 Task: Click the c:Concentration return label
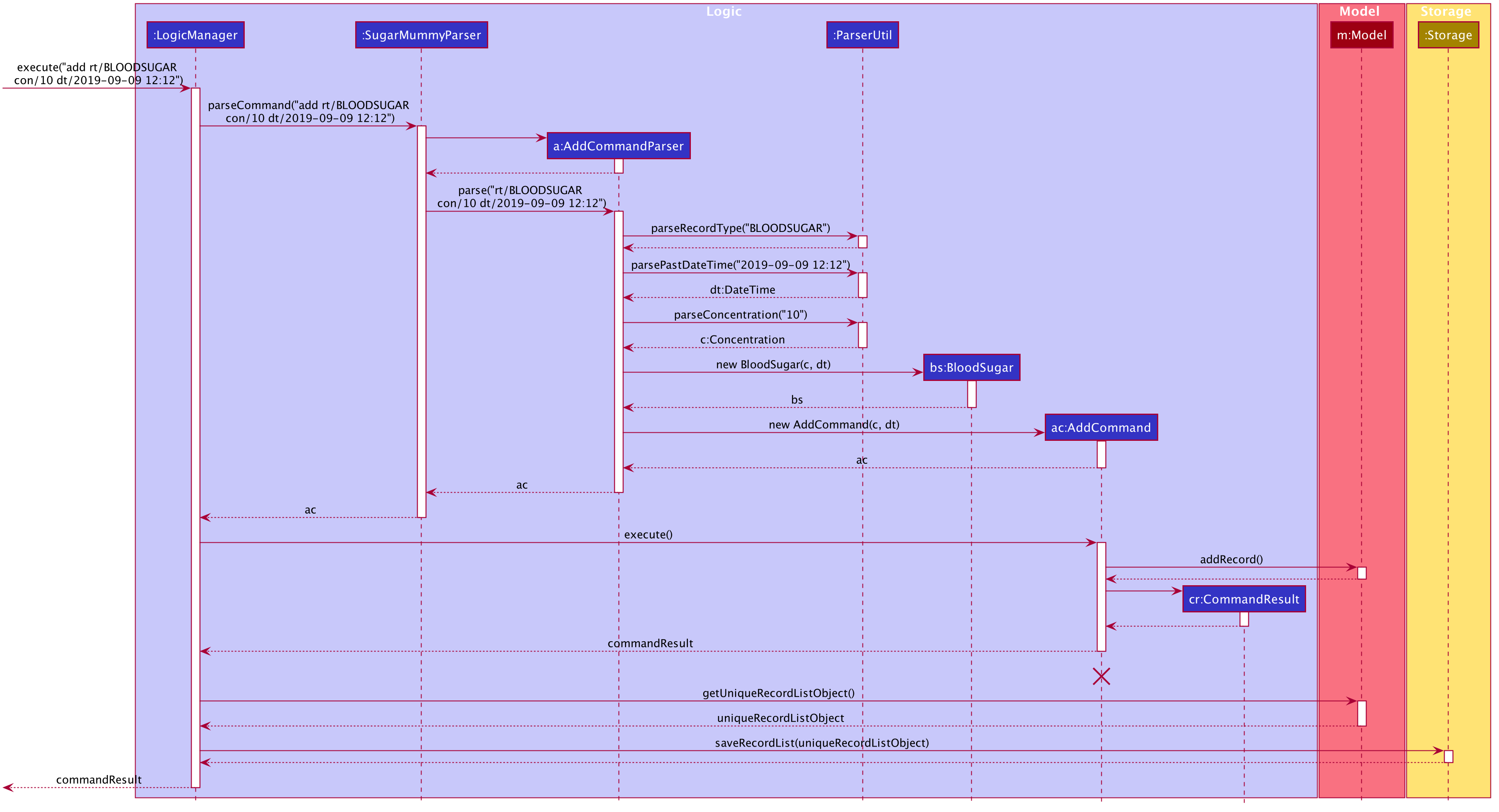(x=743, y=340)
